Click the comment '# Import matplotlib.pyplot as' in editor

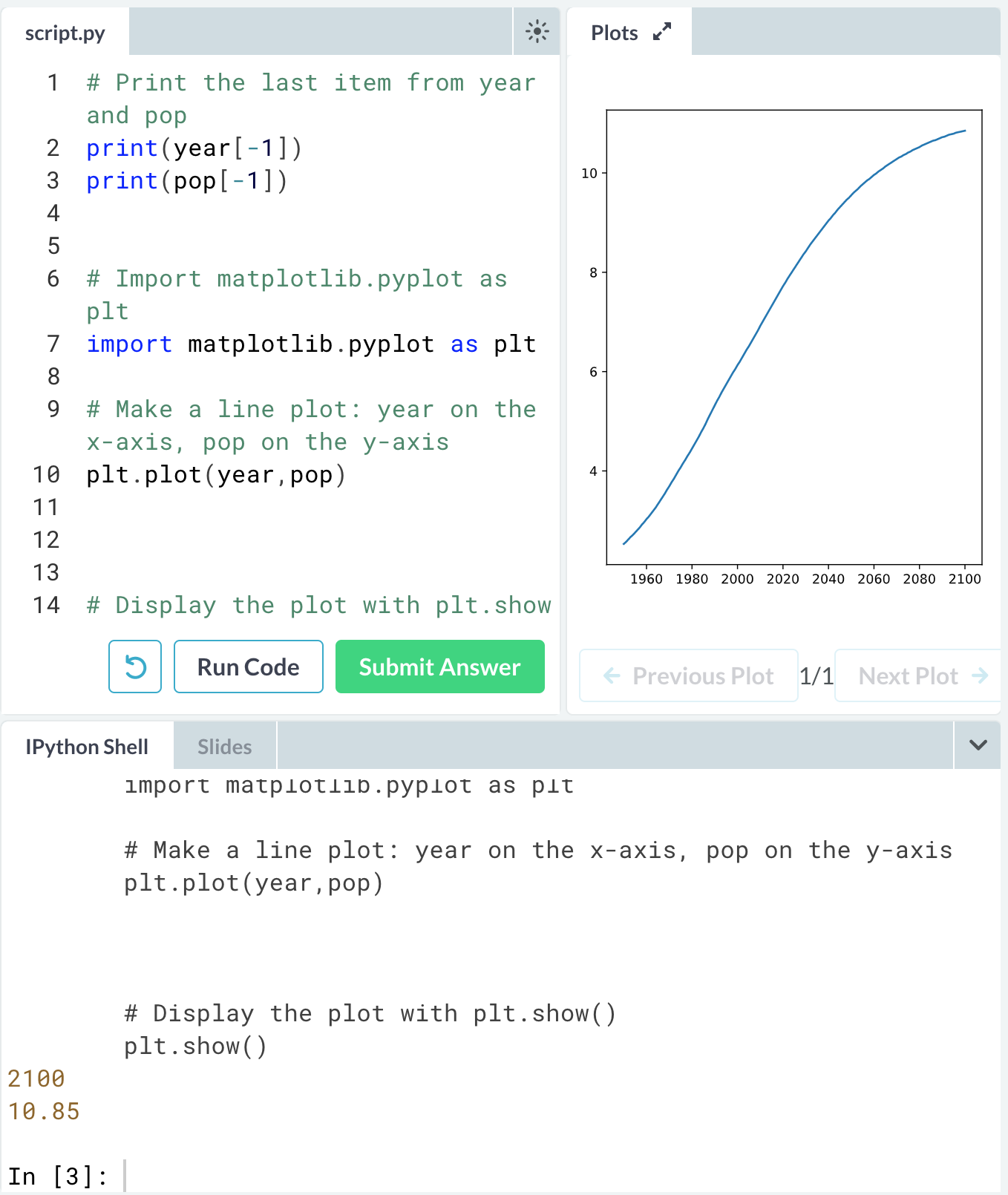point(297,279)
